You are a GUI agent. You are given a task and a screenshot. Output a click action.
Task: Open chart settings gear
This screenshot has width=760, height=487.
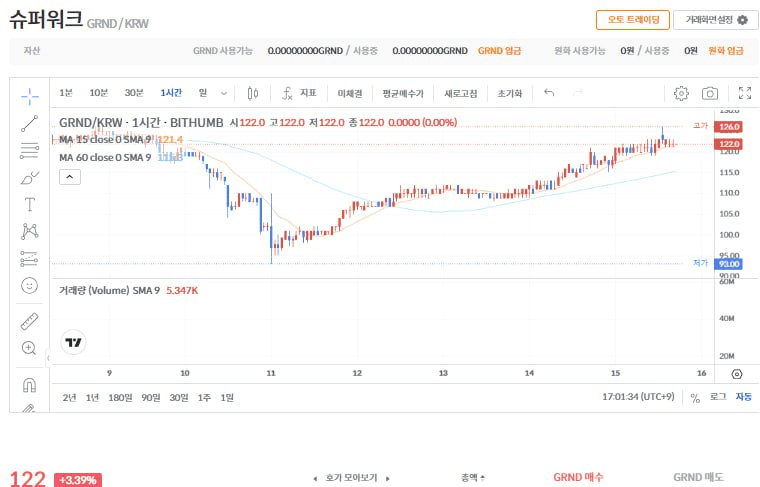tap(681, 93)
